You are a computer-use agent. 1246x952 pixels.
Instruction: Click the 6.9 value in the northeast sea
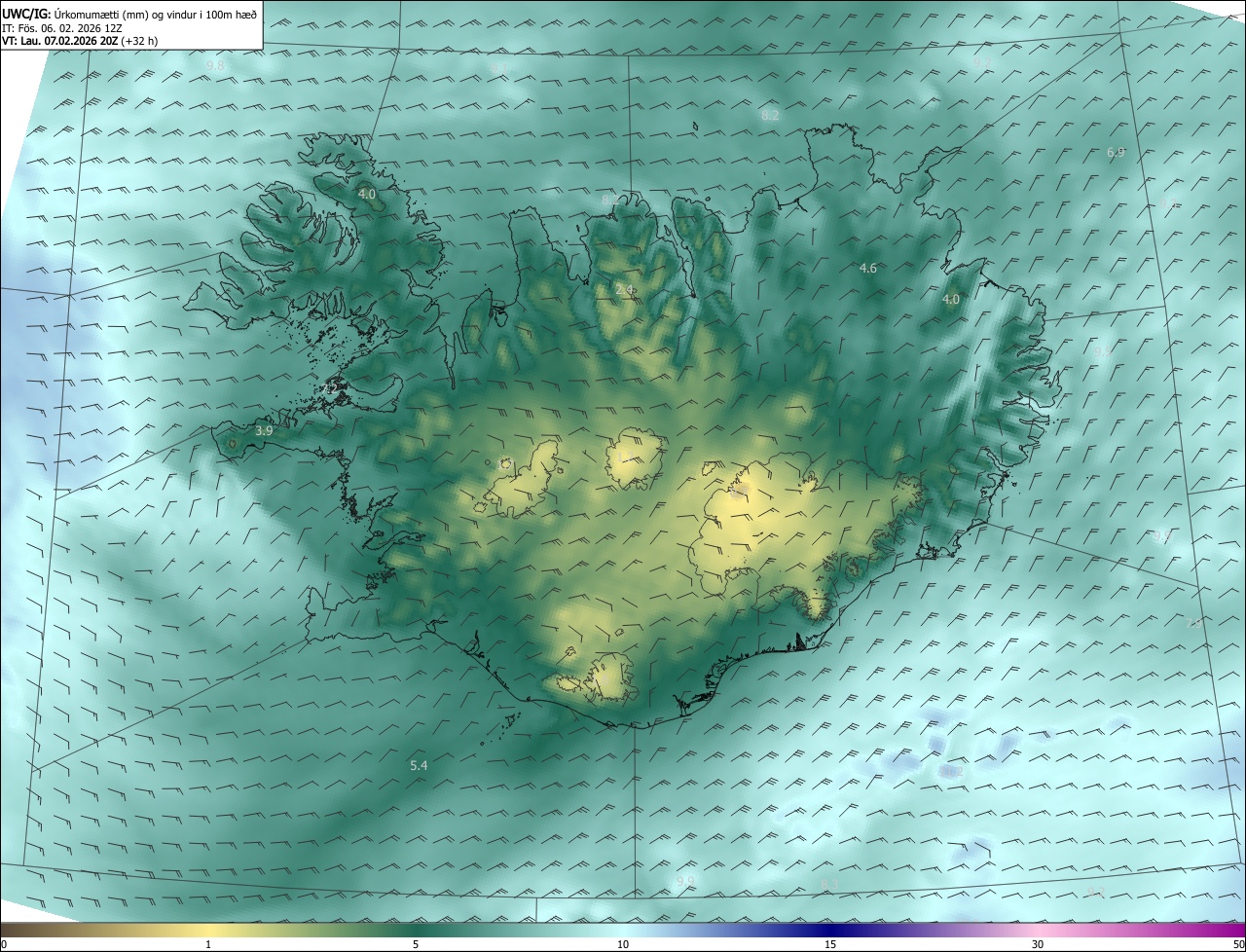point(1117,153)
